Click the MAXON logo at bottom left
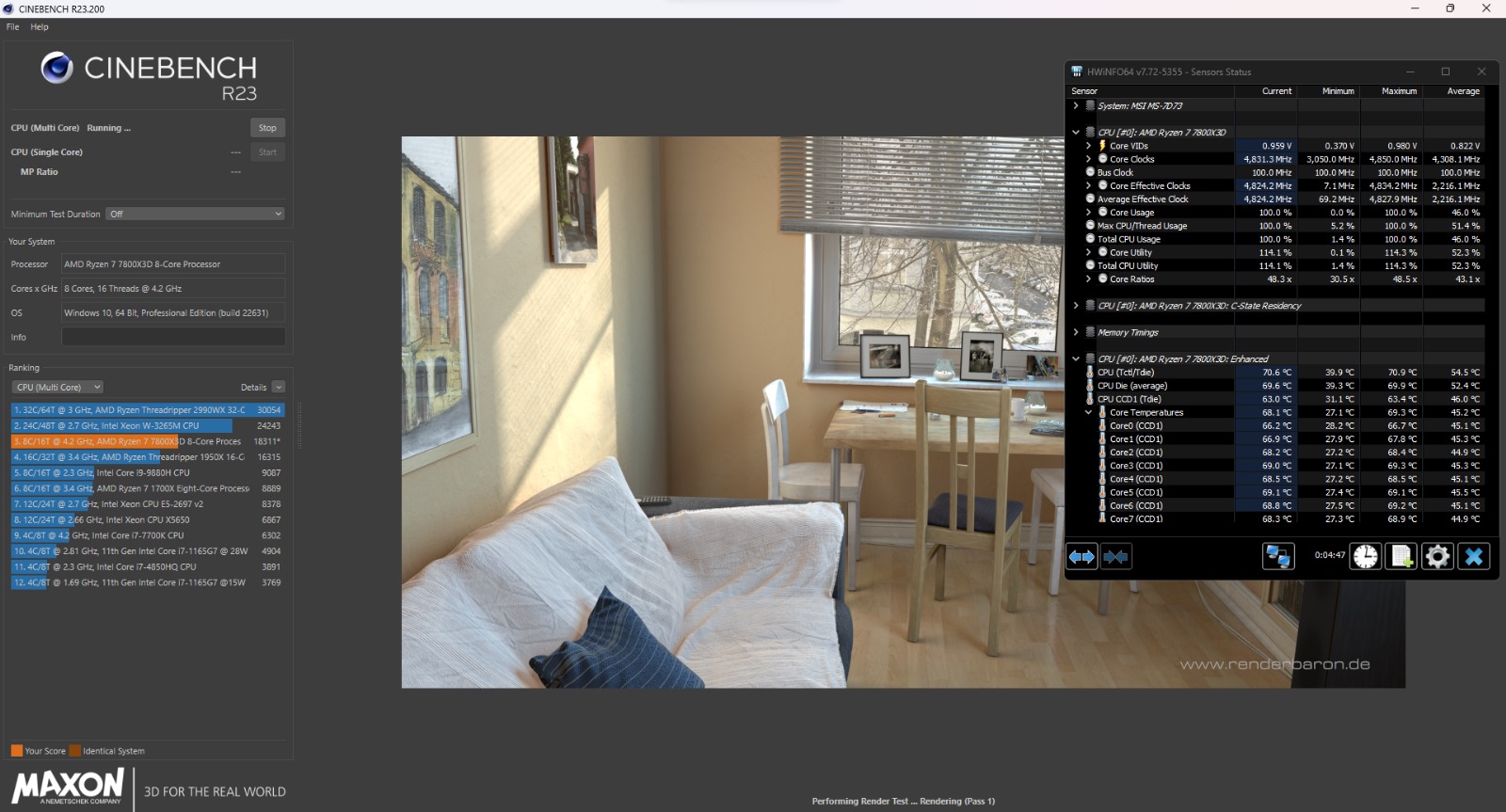The image size is (1506, 812). pos(68,786)
